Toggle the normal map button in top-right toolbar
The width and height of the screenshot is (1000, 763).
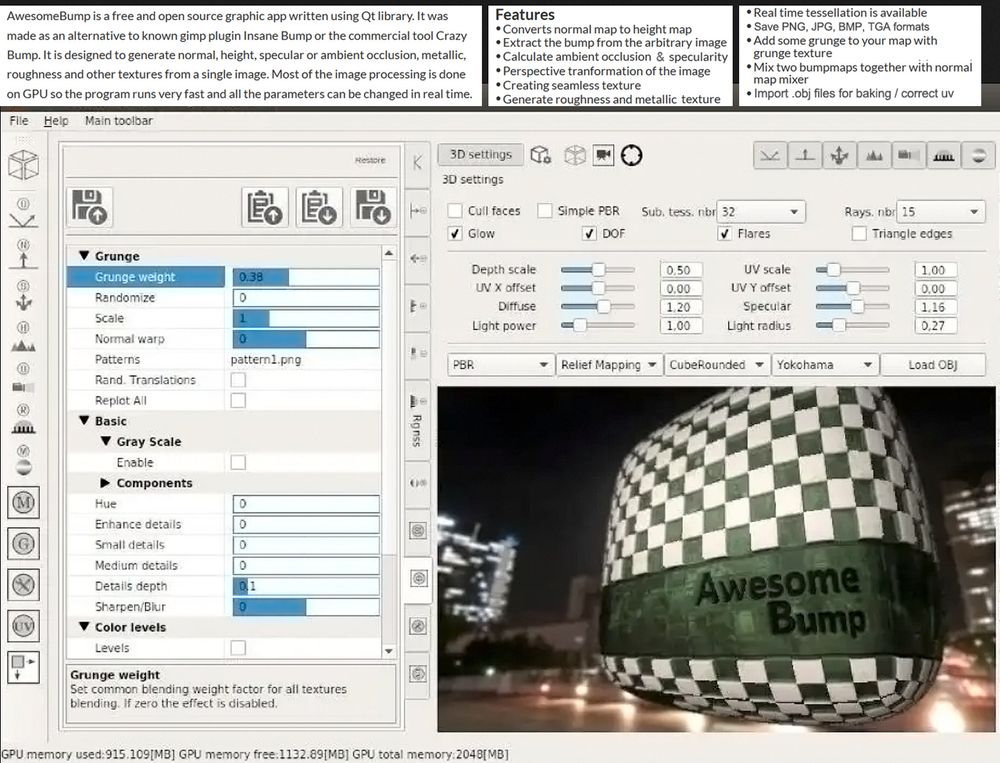pos(805,155)
